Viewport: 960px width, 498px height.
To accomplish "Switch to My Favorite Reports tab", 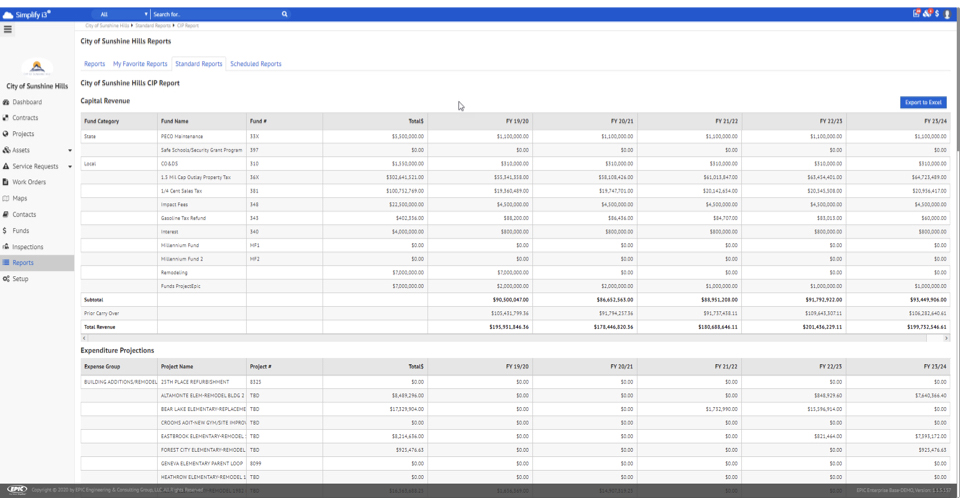I will [140, 64].
